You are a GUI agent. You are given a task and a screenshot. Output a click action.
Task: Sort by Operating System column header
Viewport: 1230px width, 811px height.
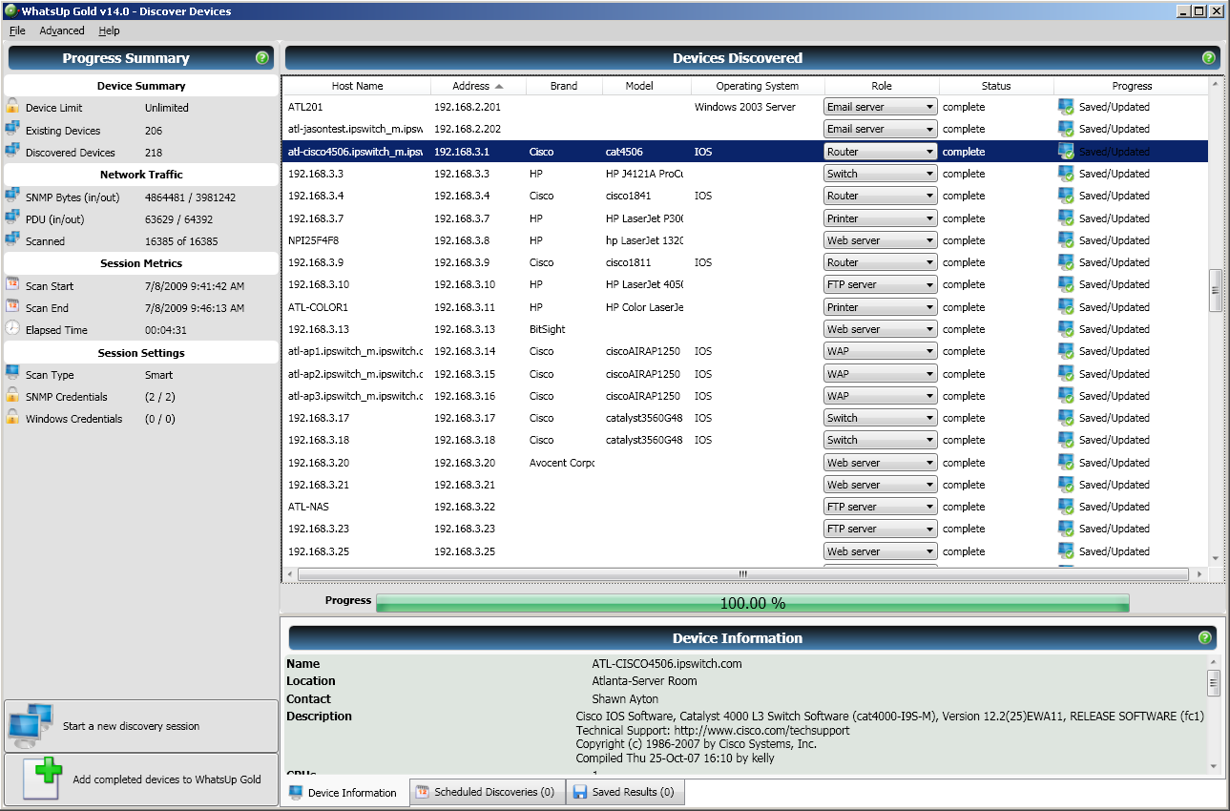[757, 86]
